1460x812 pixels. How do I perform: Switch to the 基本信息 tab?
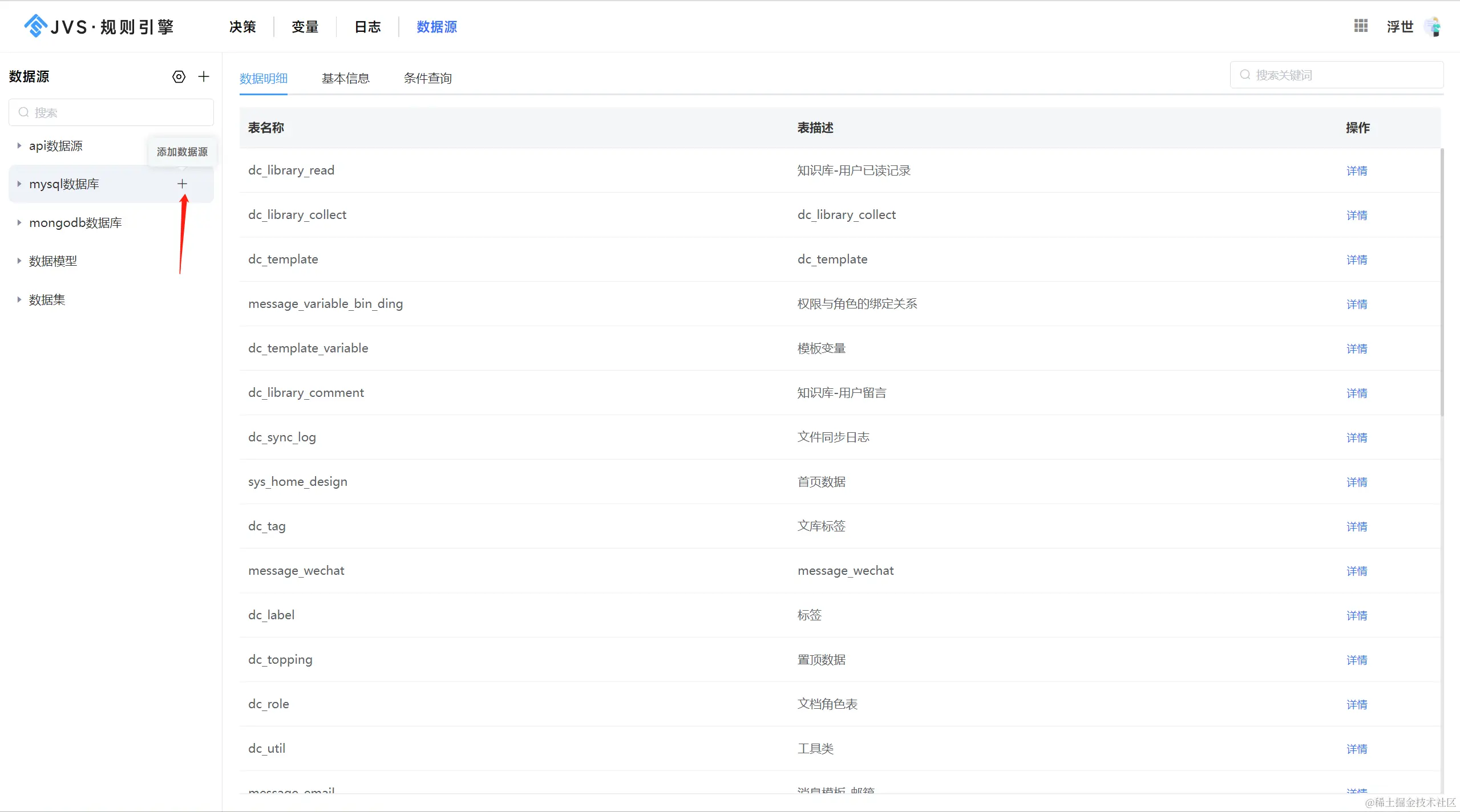[x=345, y=78]
